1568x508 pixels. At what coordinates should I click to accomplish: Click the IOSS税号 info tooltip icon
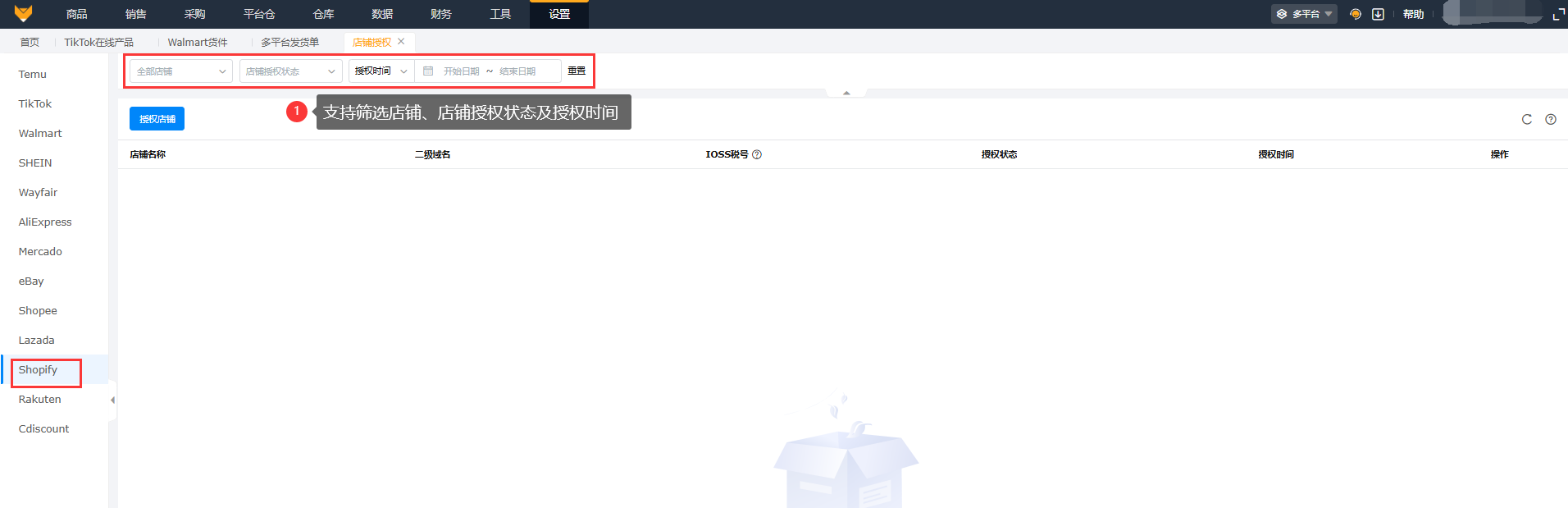(757, 154)
